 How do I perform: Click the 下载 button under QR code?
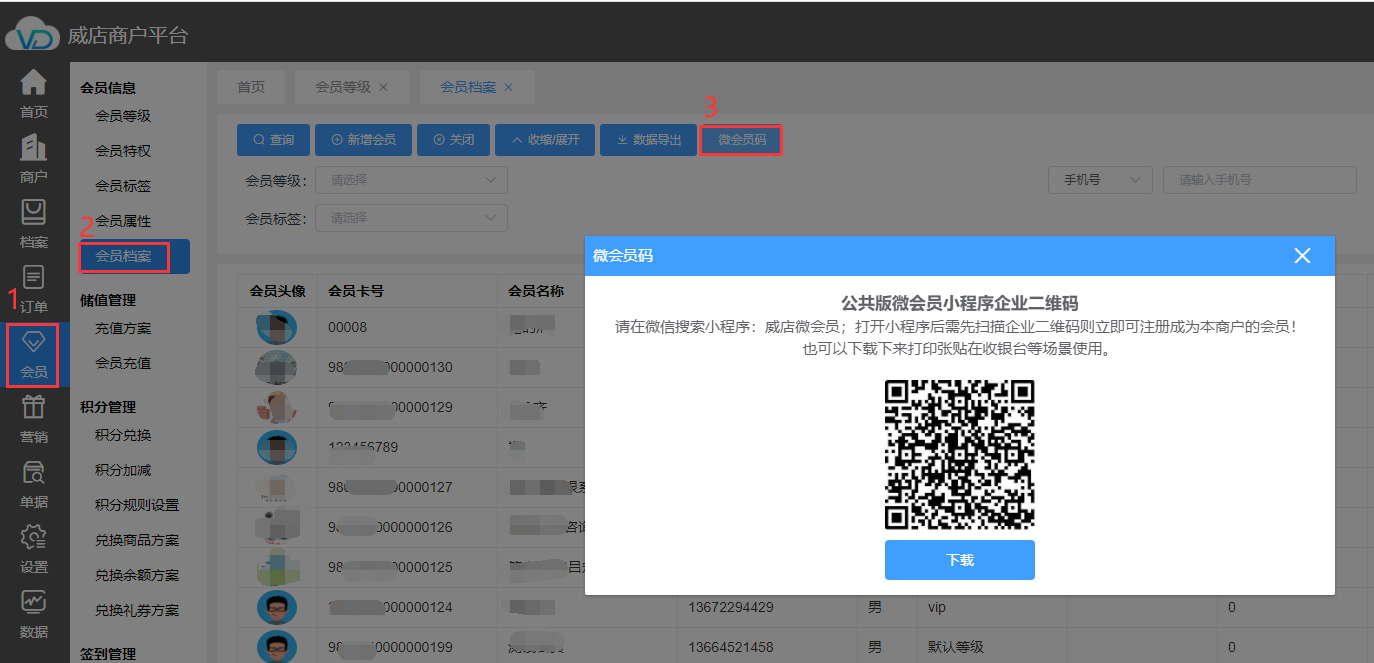959,560
